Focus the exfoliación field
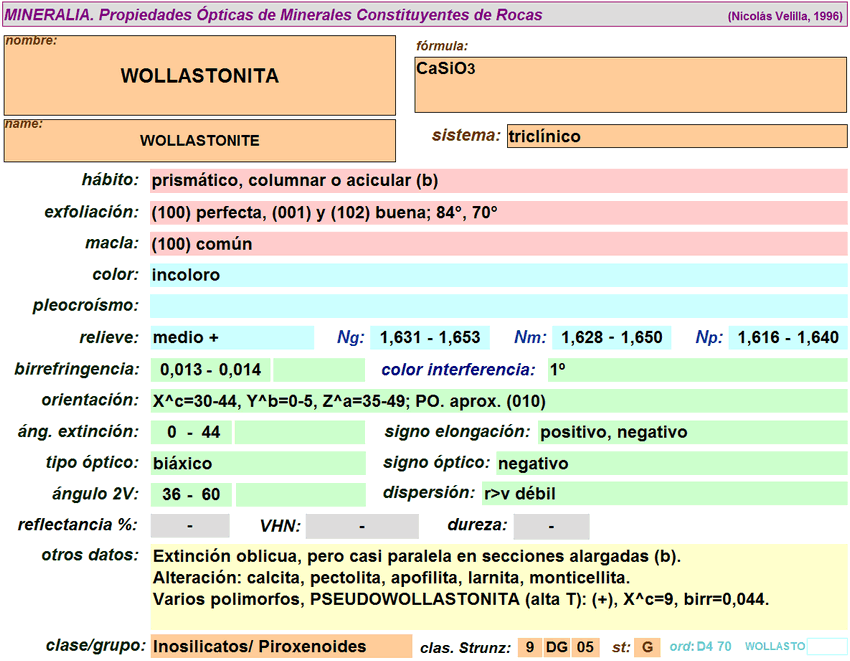This screenshot has width=850, height=661. (498, 213)
